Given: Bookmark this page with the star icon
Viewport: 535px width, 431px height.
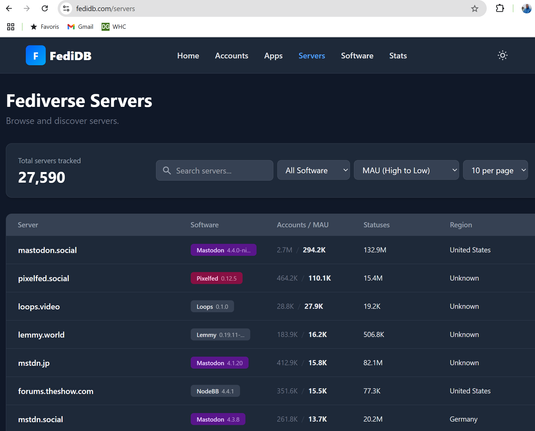Looking at the screenshot, I should tap(475, 9).
